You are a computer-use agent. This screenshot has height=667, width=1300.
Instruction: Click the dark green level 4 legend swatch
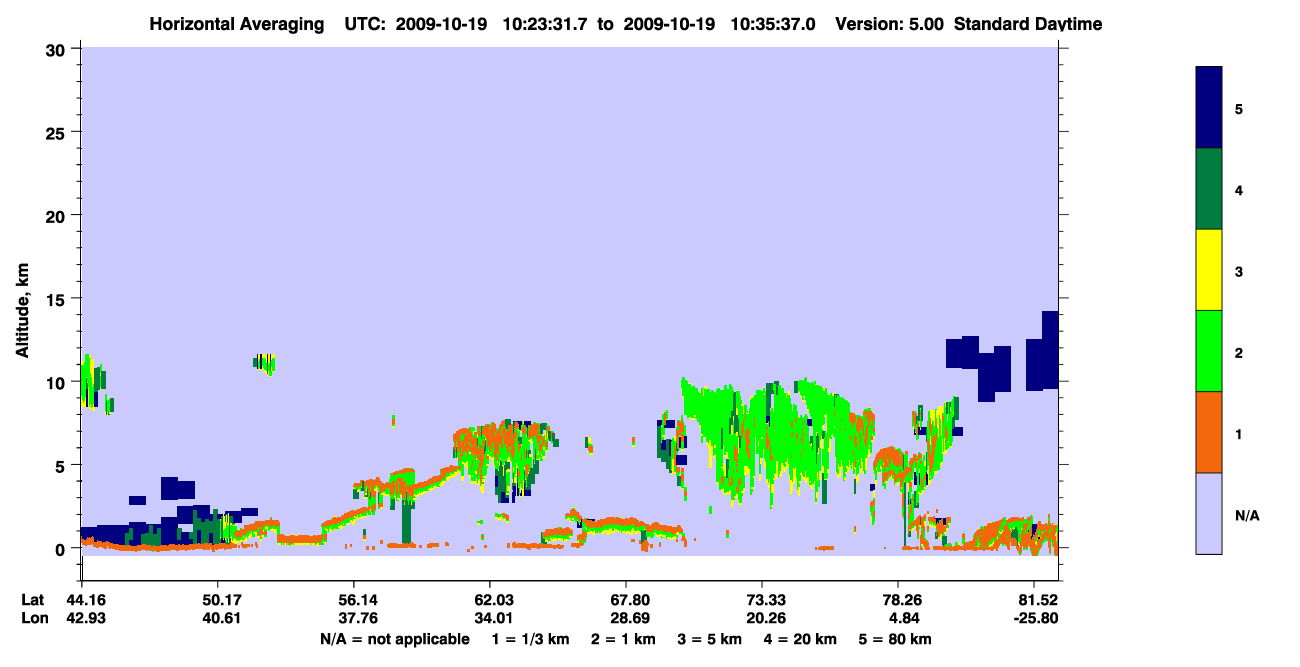(x=1209, y=189)
